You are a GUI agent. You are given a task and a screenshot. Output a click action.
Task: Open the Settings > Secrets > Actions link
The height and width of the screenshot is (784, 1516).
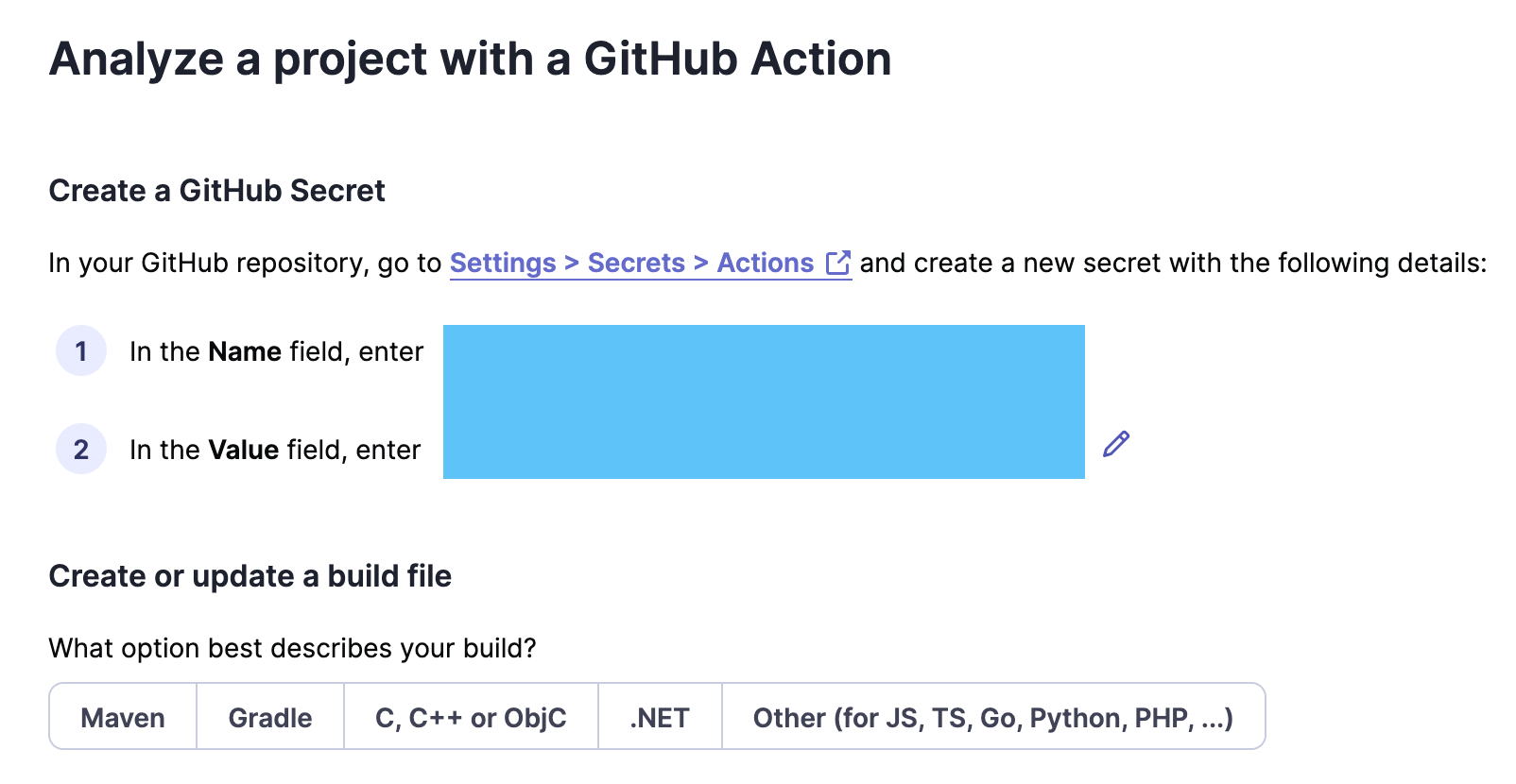(x=650, y=263)
